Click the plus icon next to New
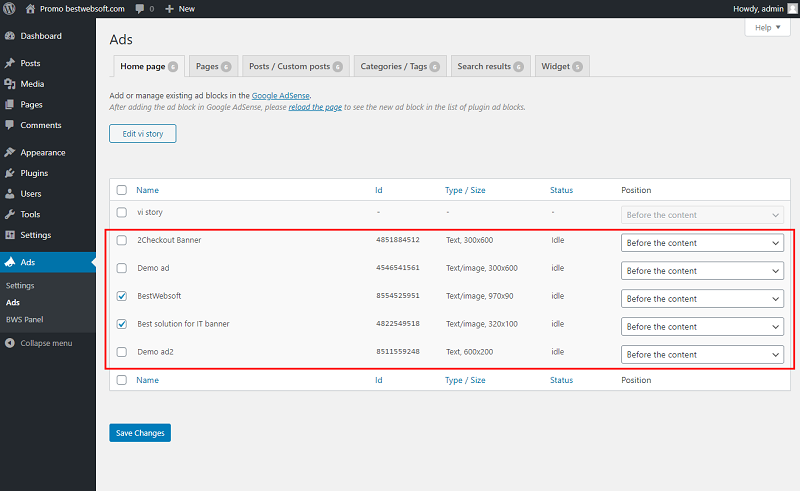The width and height of the screenshot is (800, 491). [x=169, y=9]
